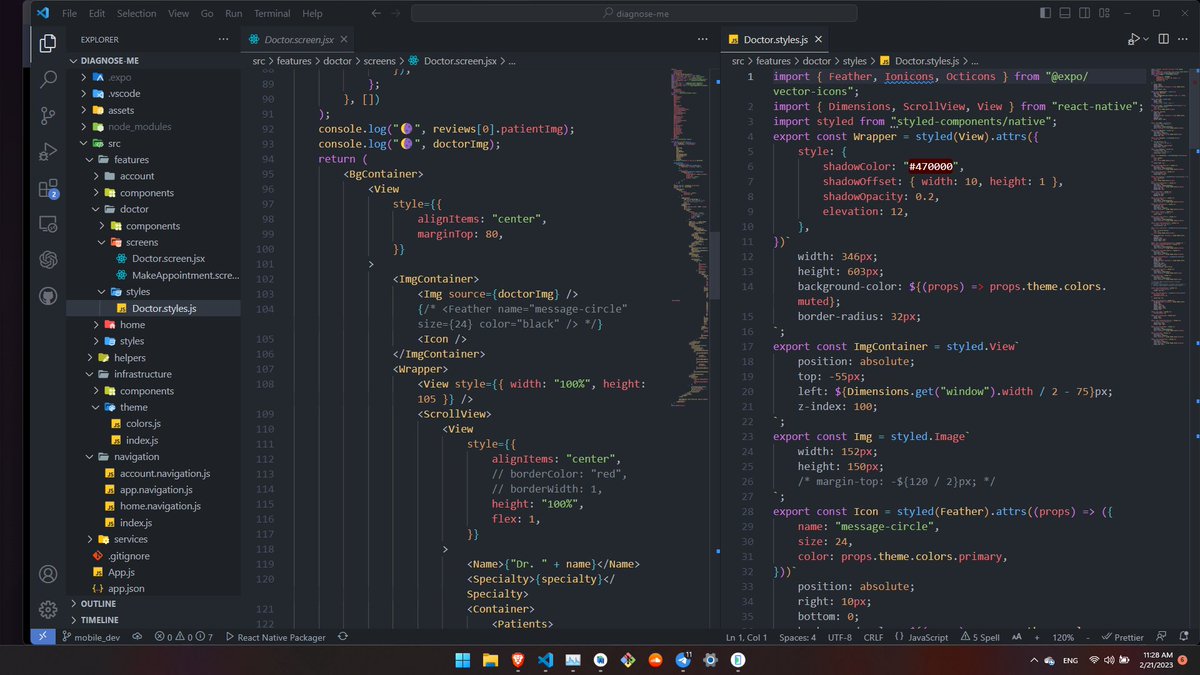
Task: Click the Prettier formatter status bar item
Action: [x=1122, y=636]
